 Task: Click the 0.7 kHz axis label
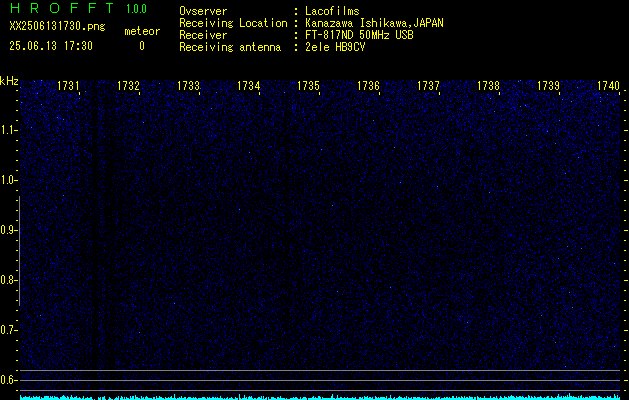coord(8,330)
